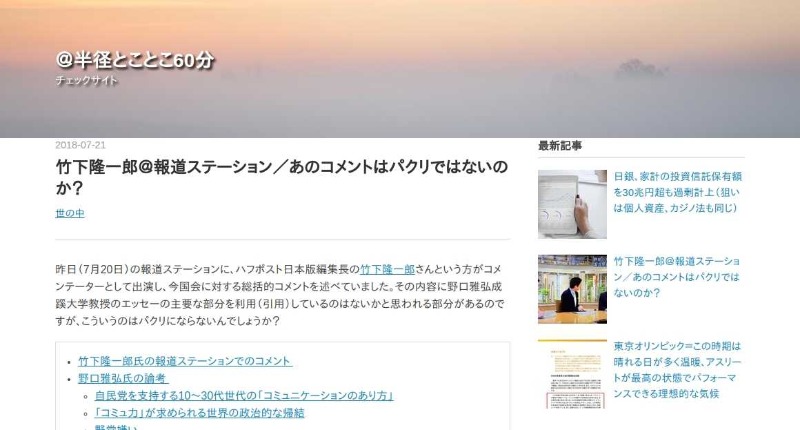Select the 世の中 category link
Viewport: 800px width, 430px height.
pos(70,213)
